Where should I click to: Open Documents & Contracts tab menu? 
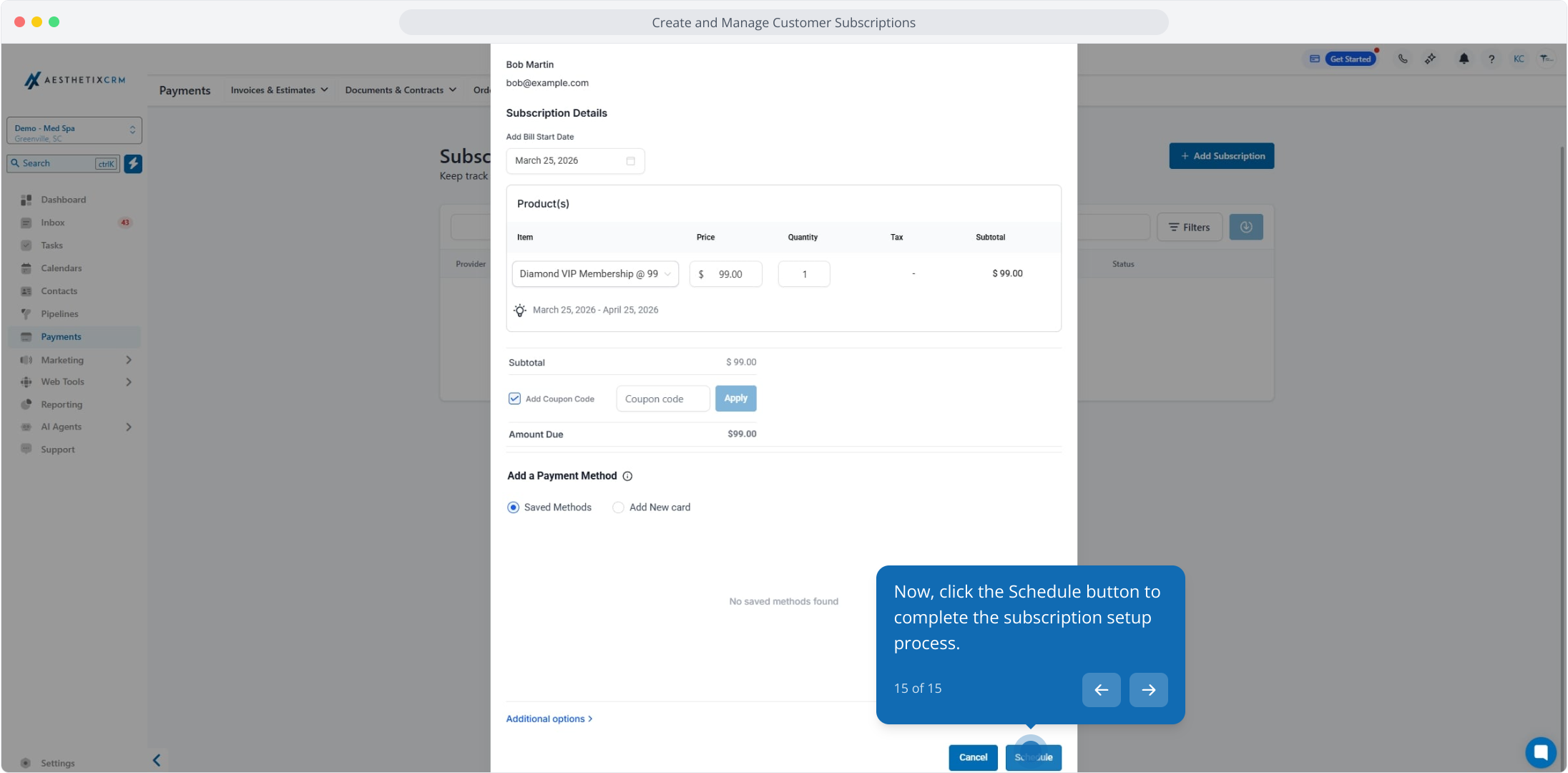(401, 90)
